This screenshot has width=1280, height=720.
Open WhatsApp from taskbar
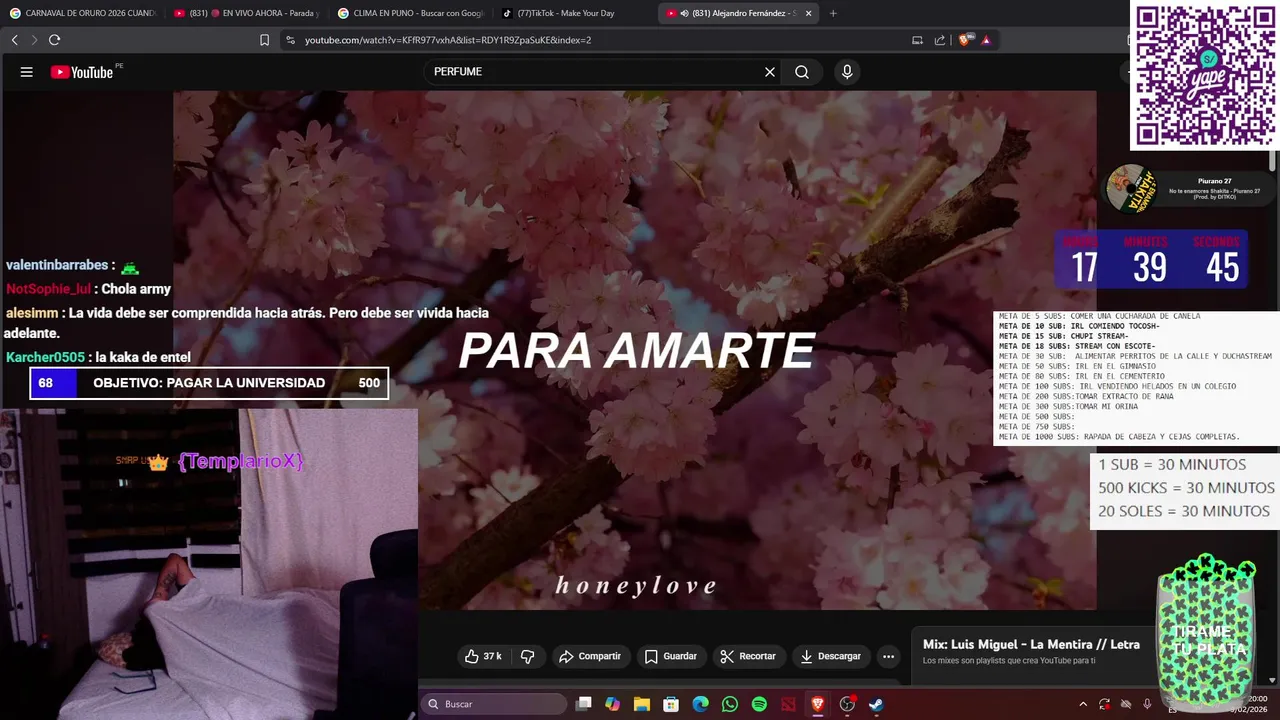(730, 704)
